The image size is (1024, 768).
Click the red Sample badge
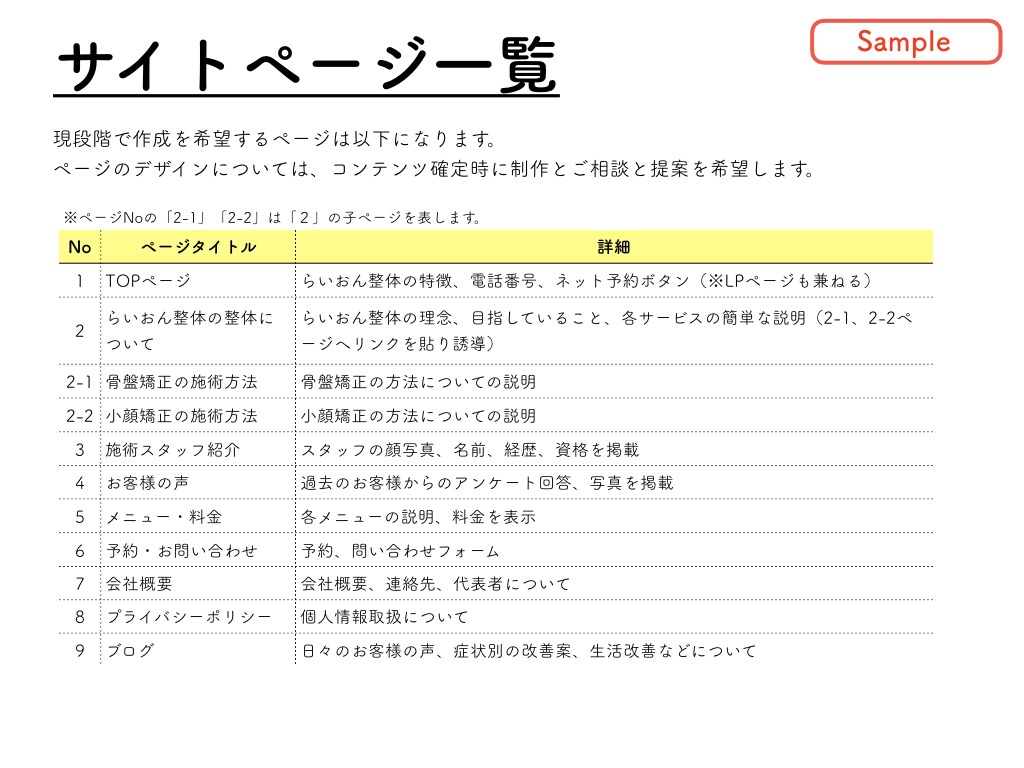tap(905, 42)
